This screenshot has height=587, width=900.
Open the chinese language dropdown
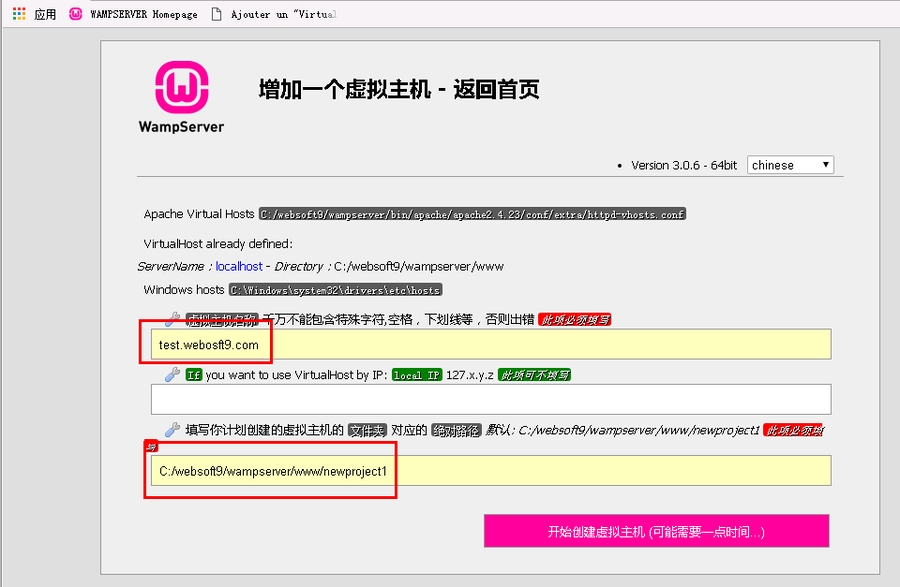[790, 165]
